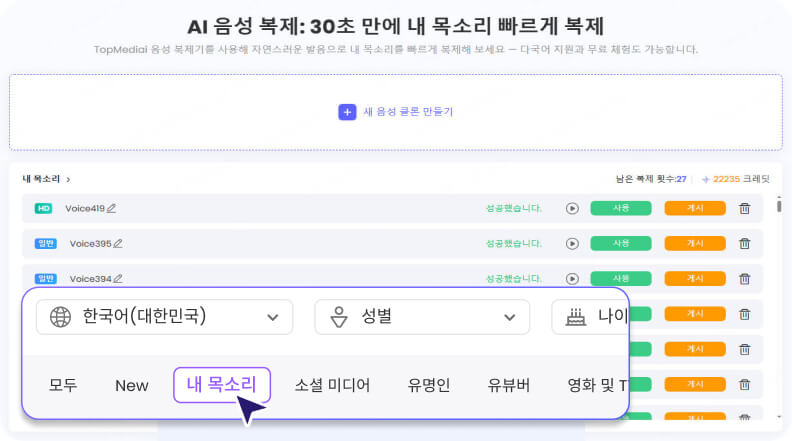The width and height of the screenshot is (792, 441).
Task: Click the orange 게시 button for Voice395
Action: (x=695, y=243)
